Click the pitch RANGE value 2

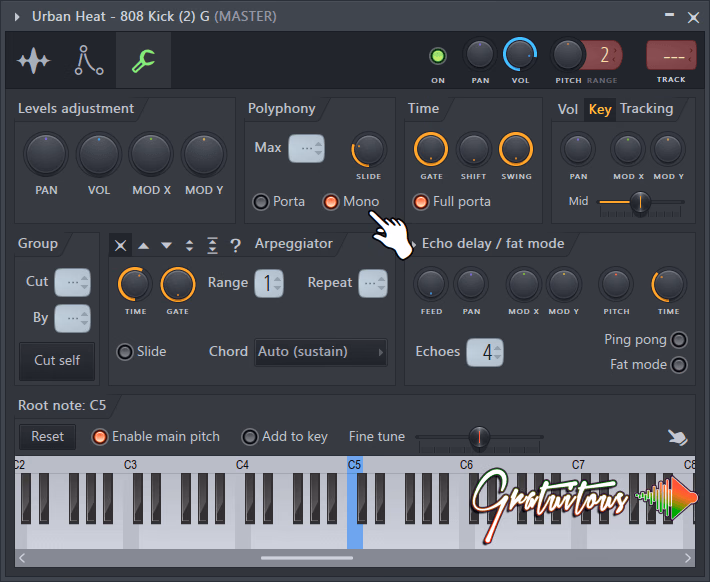604,55
